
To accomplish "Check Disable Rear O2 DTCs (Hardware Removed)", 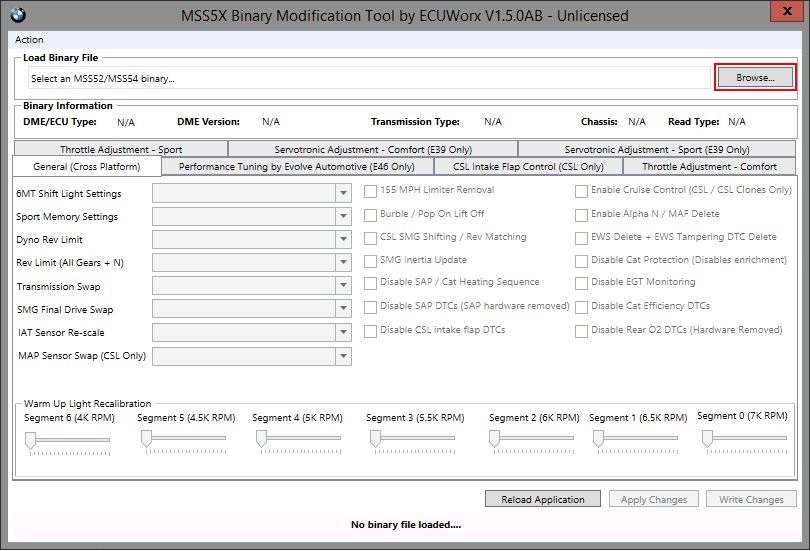I will (x=581, y=331).
